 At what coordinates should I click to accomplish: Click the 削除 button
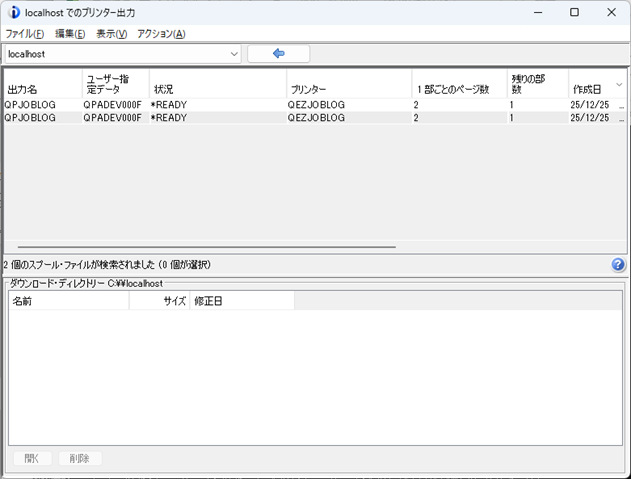80,458
